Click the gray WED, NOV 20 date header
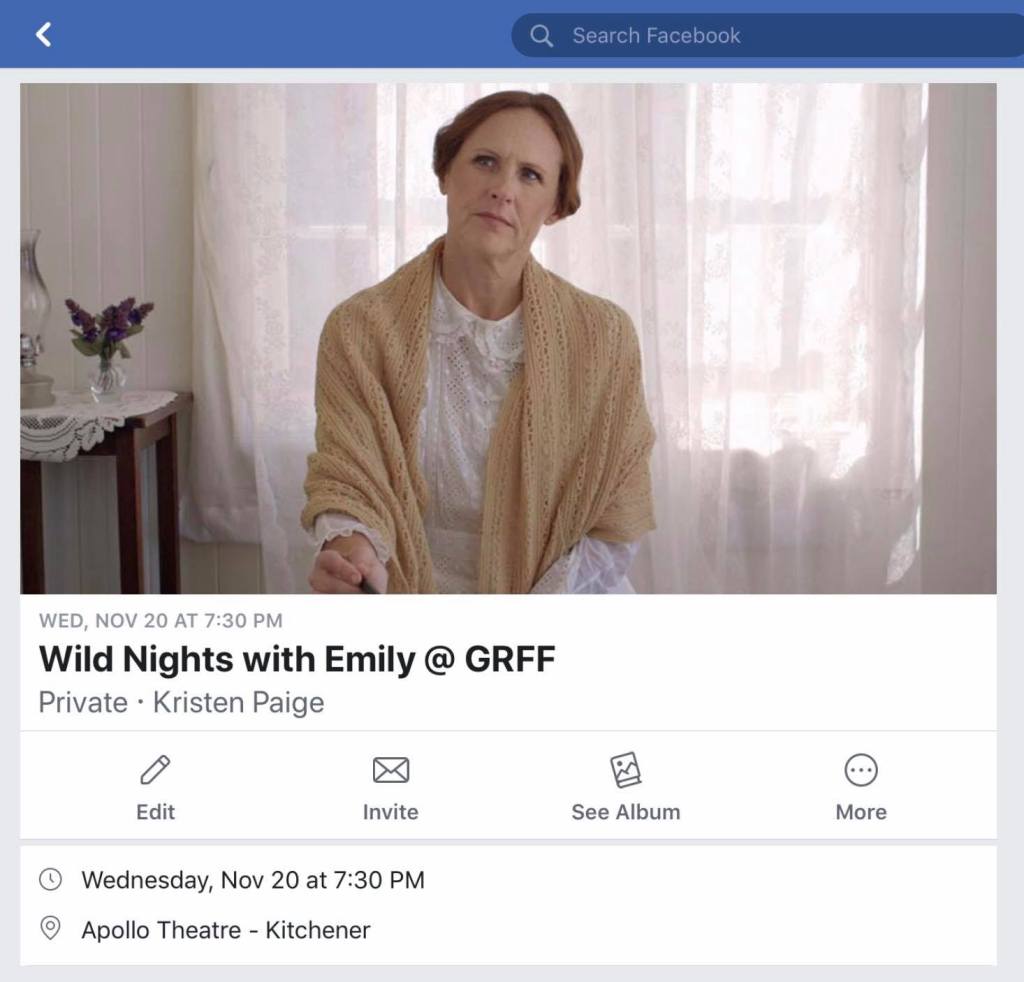 [160, 621]
